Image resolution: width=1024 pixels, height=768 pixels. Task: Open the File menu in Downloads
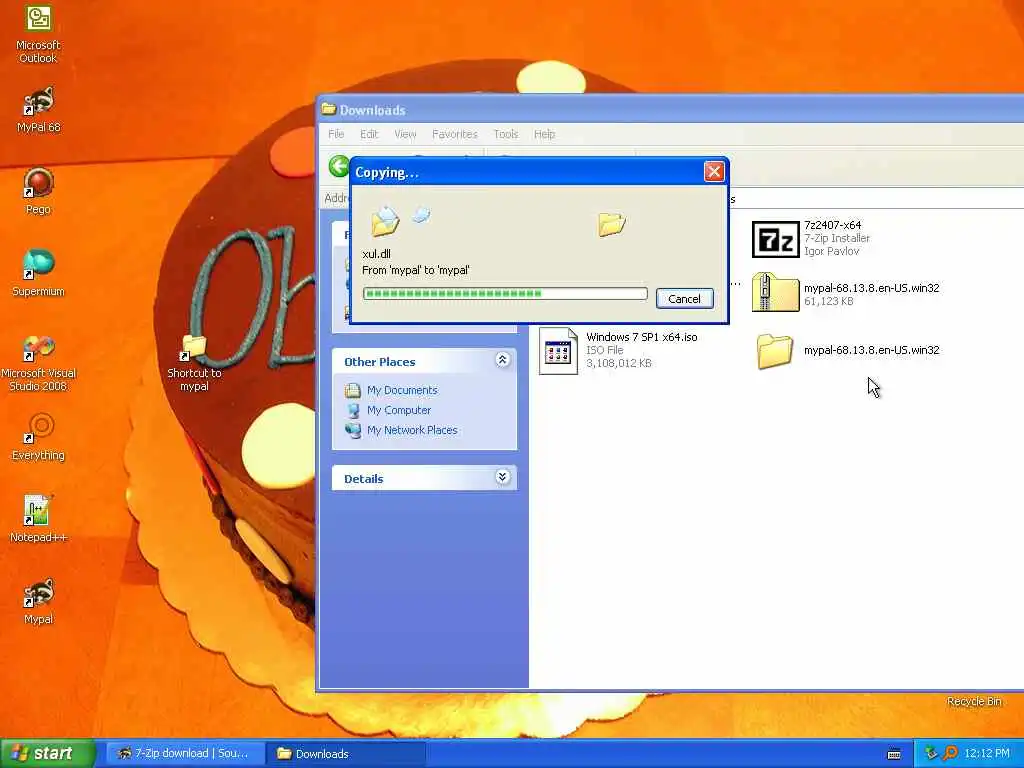336,134
